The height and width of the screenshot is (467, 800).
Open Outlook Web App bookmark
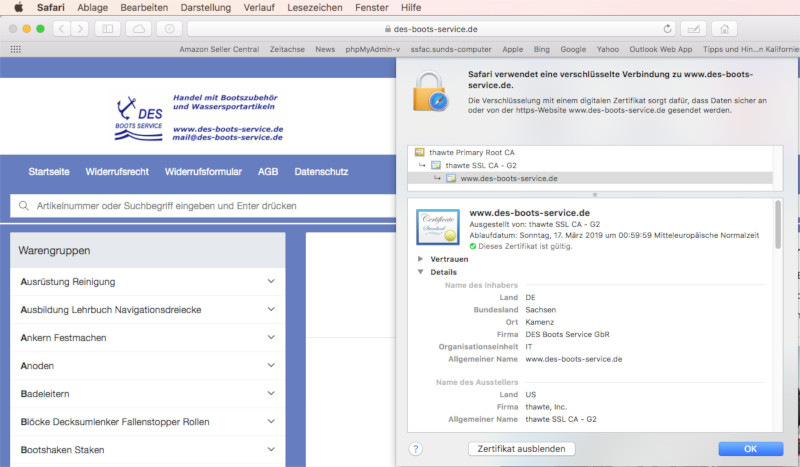pyautogui.click(x=661, y=49)
